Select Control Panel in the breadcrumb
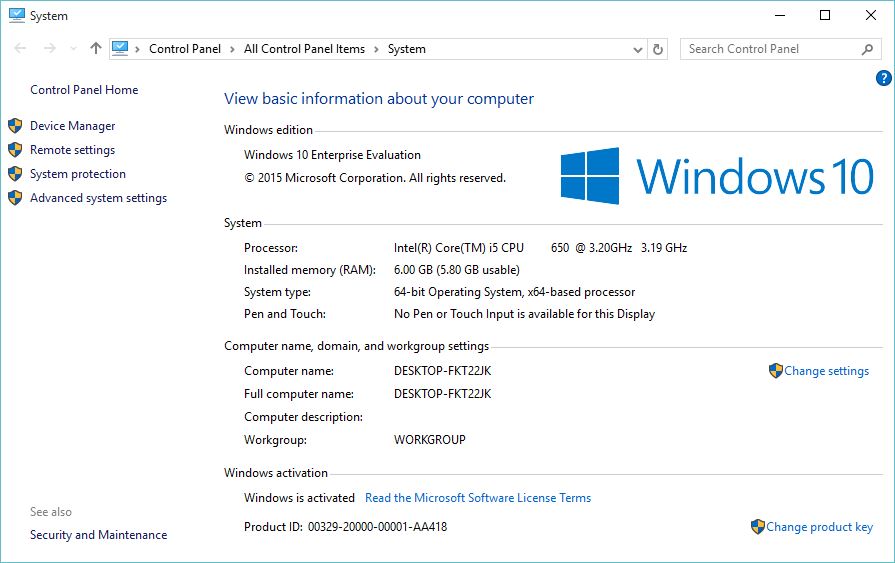Image resolution: width=895 pixels, height=563 pixels. (x=184, y=49)
